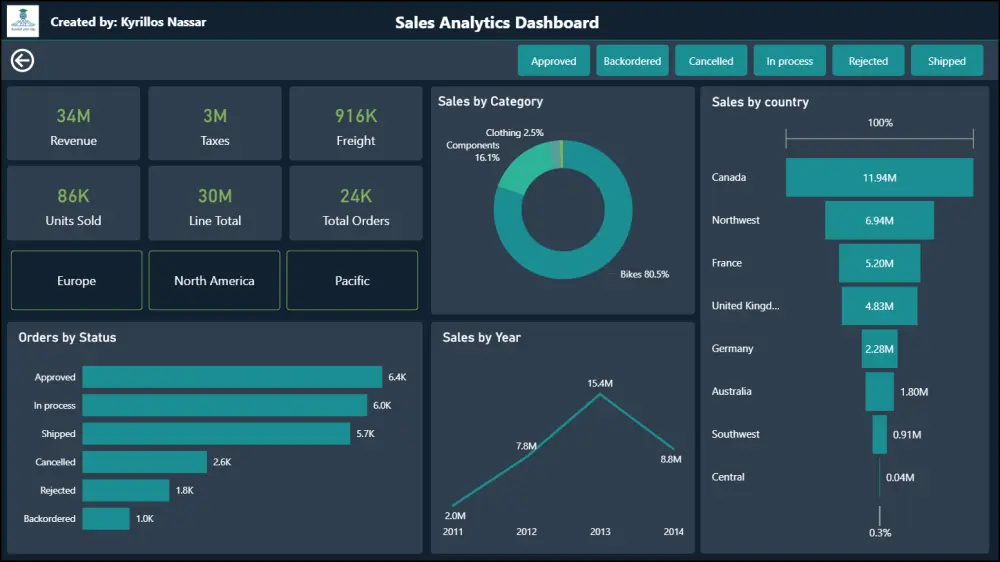Click the Sales by Year title
1000x562 pixels.
(482, 337)
